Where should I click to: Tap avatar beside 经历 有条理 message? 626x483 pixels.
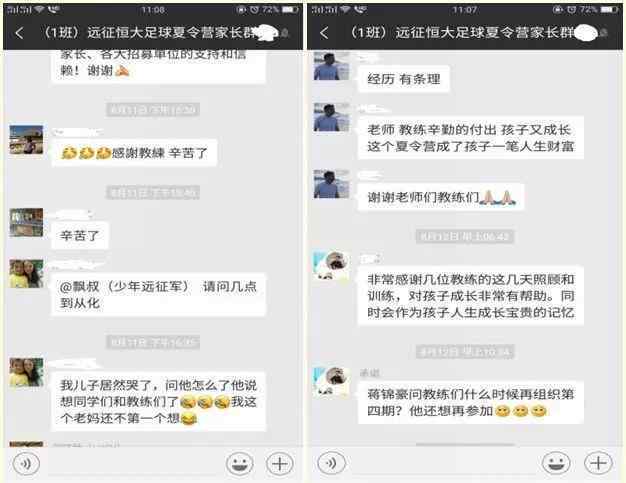point(331,66)
